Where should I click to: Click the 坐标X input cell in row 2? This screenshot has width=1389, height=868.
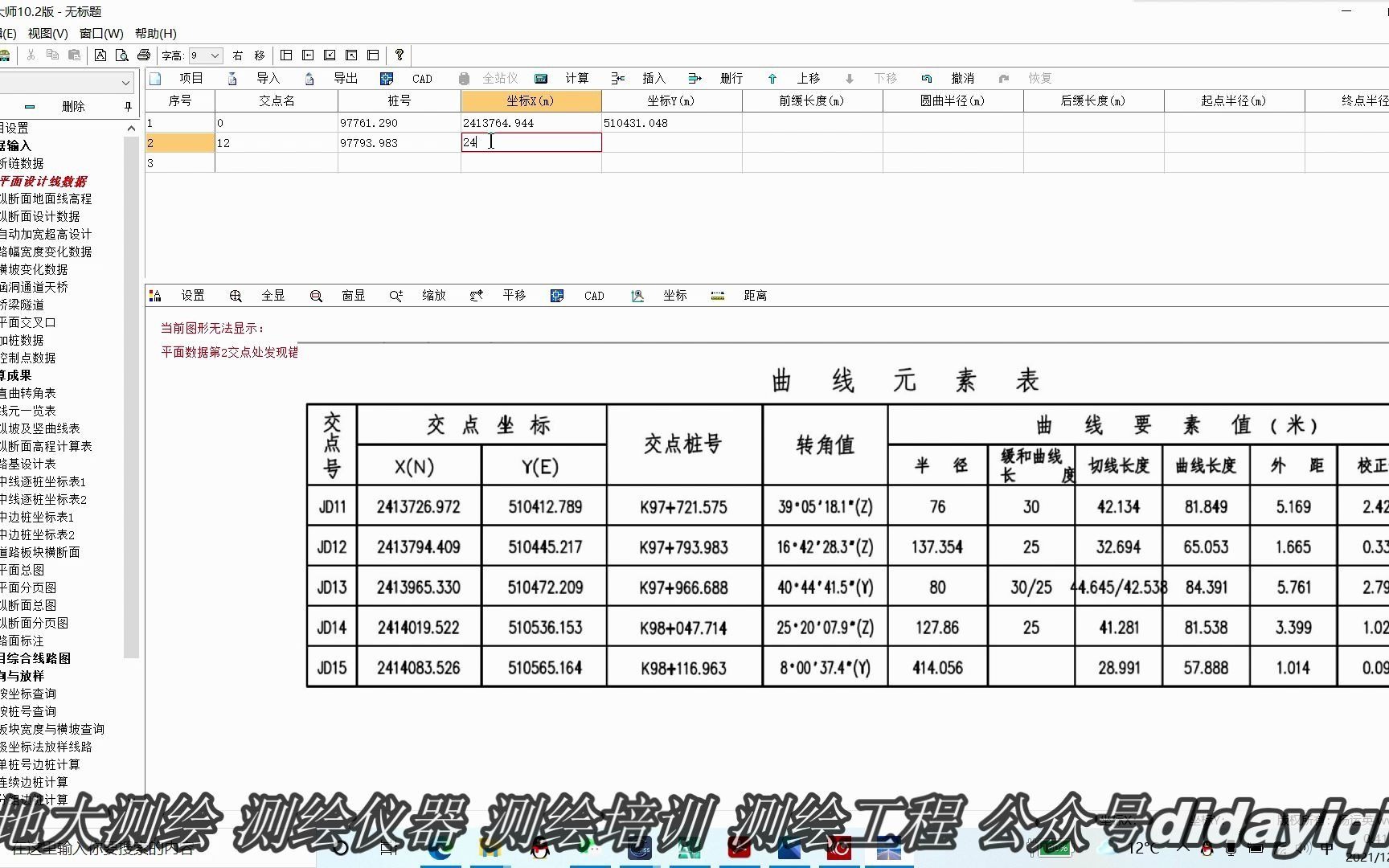point(531,142)
